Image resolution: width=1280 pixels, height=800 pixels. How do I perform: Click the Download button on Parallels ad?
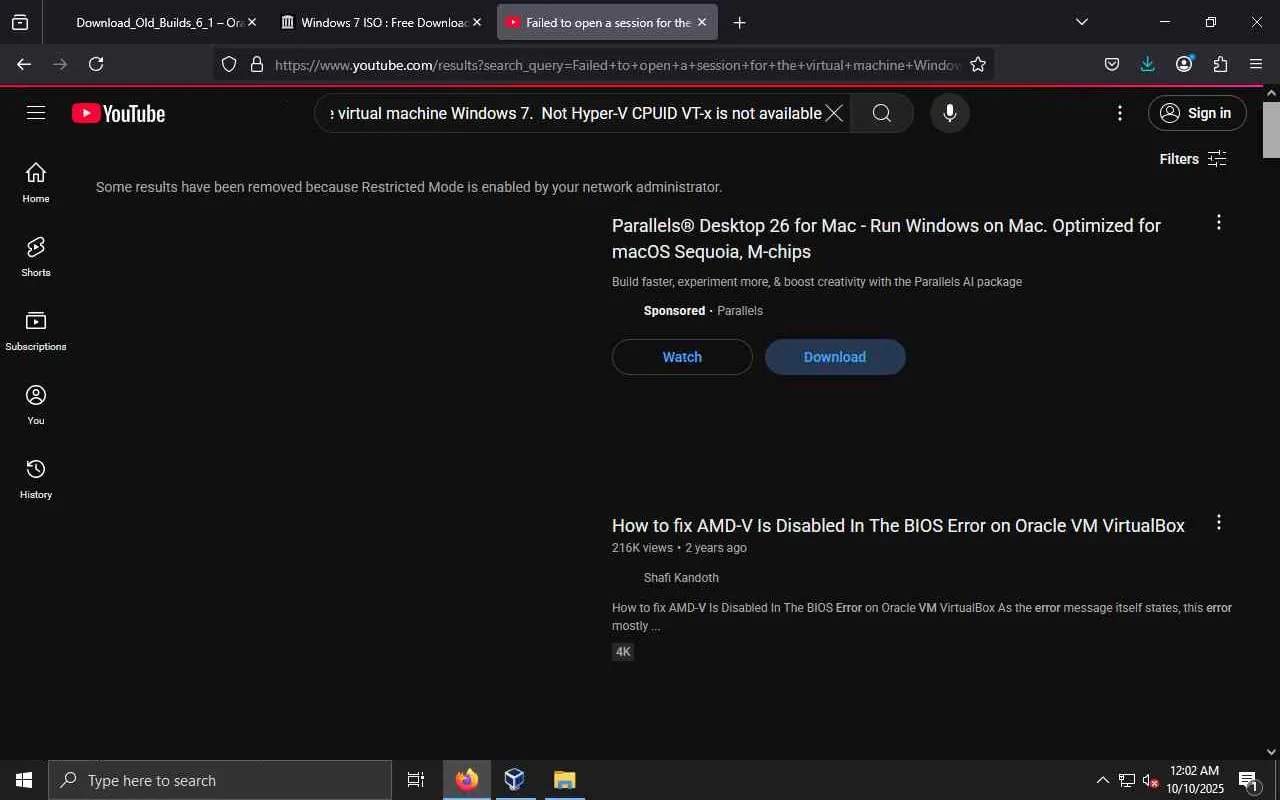(x=835, y=357)
